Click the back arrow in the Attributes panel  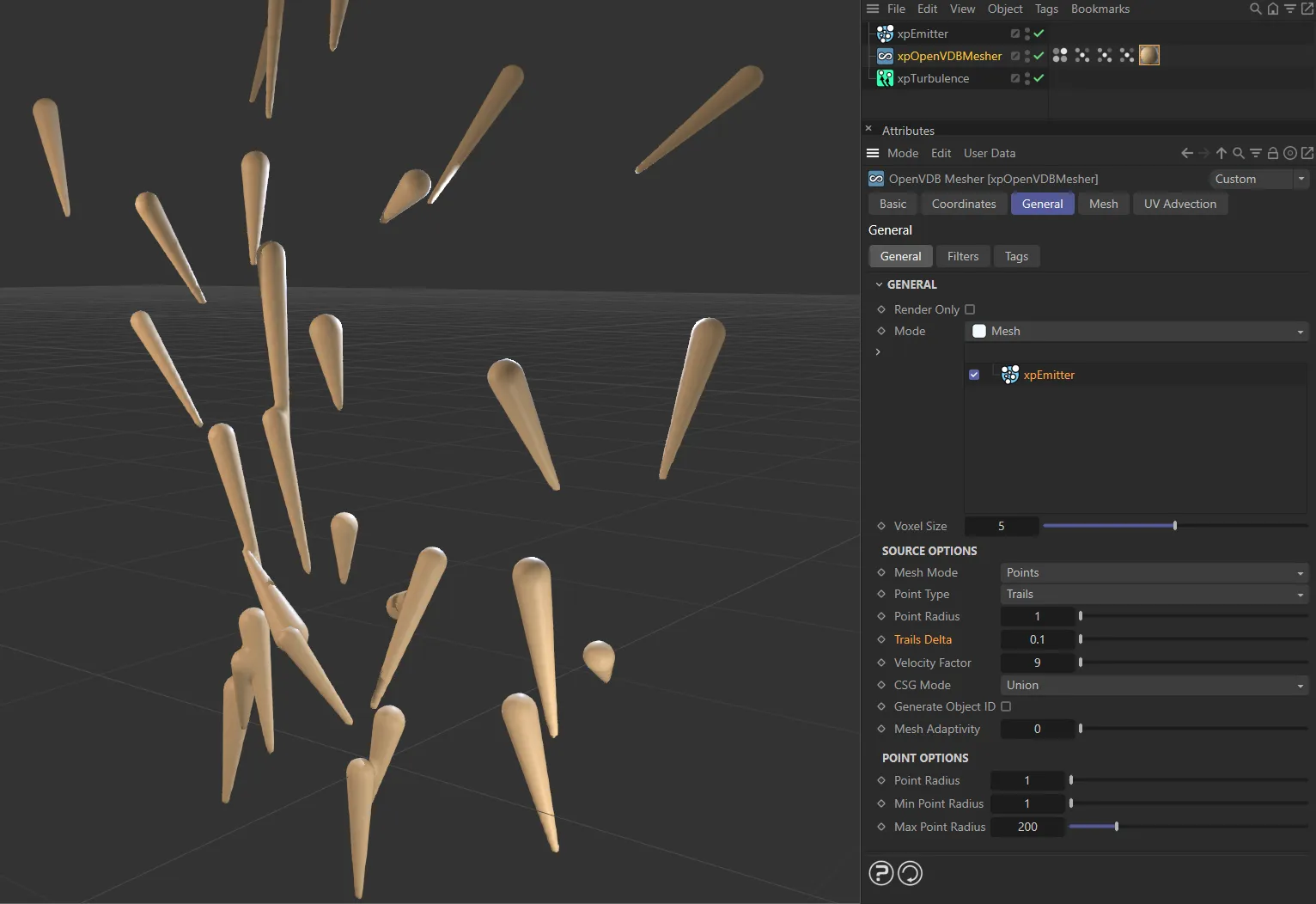pos(1186,153)
